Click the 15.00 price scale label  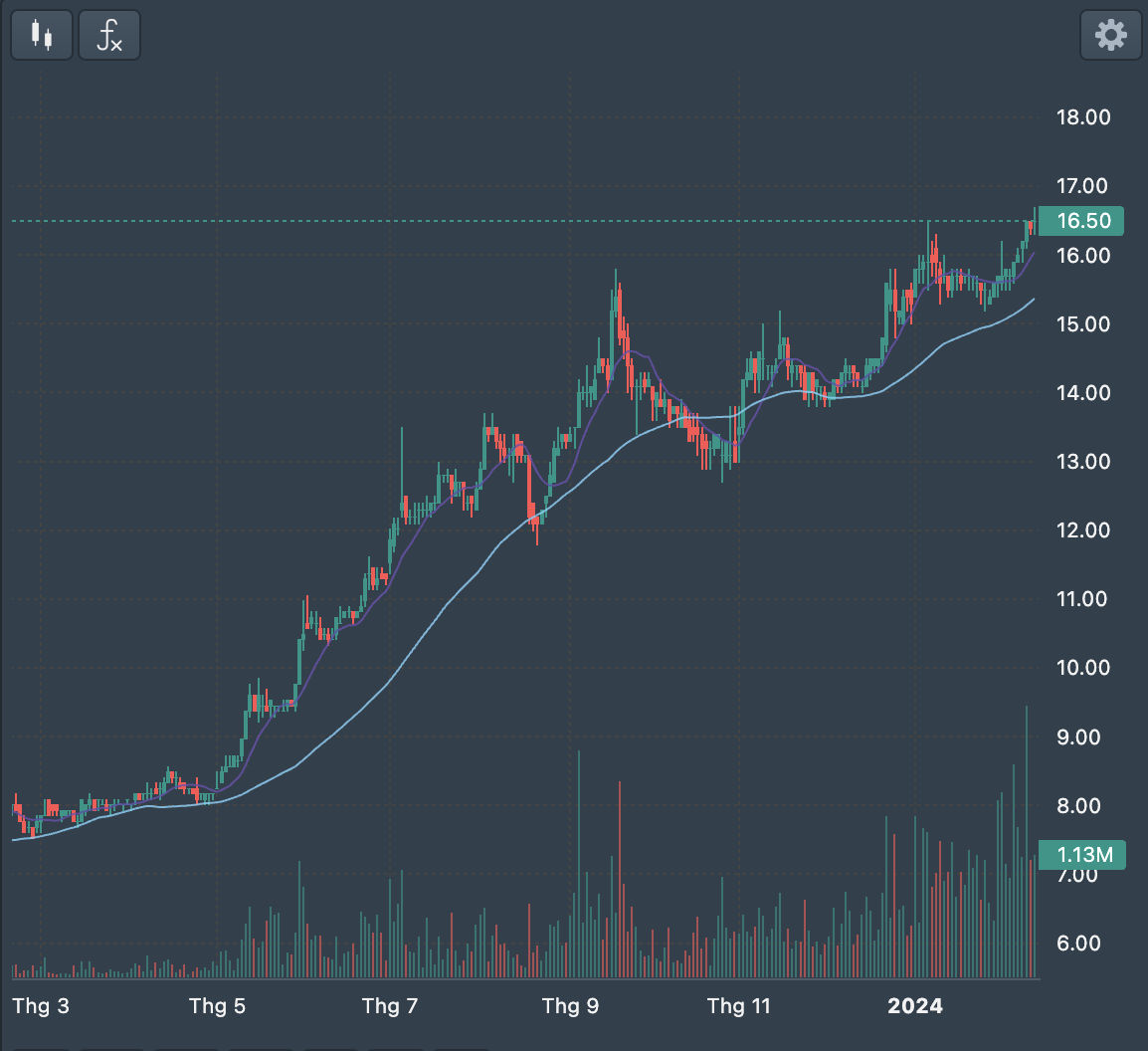click(x=1082, y=324)
